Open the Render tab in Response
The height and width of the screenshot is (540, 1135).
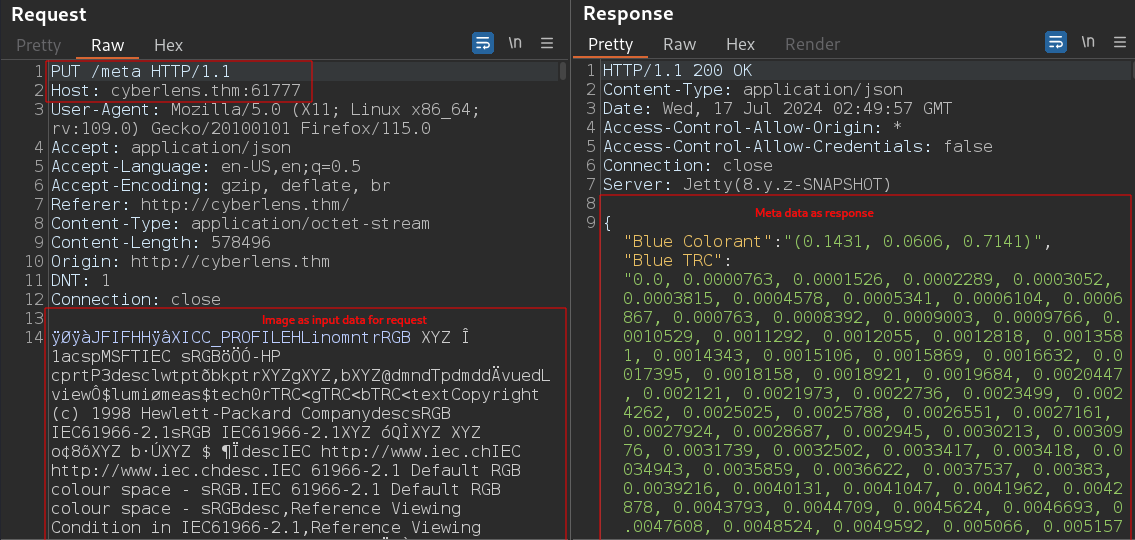click(812, 44)
